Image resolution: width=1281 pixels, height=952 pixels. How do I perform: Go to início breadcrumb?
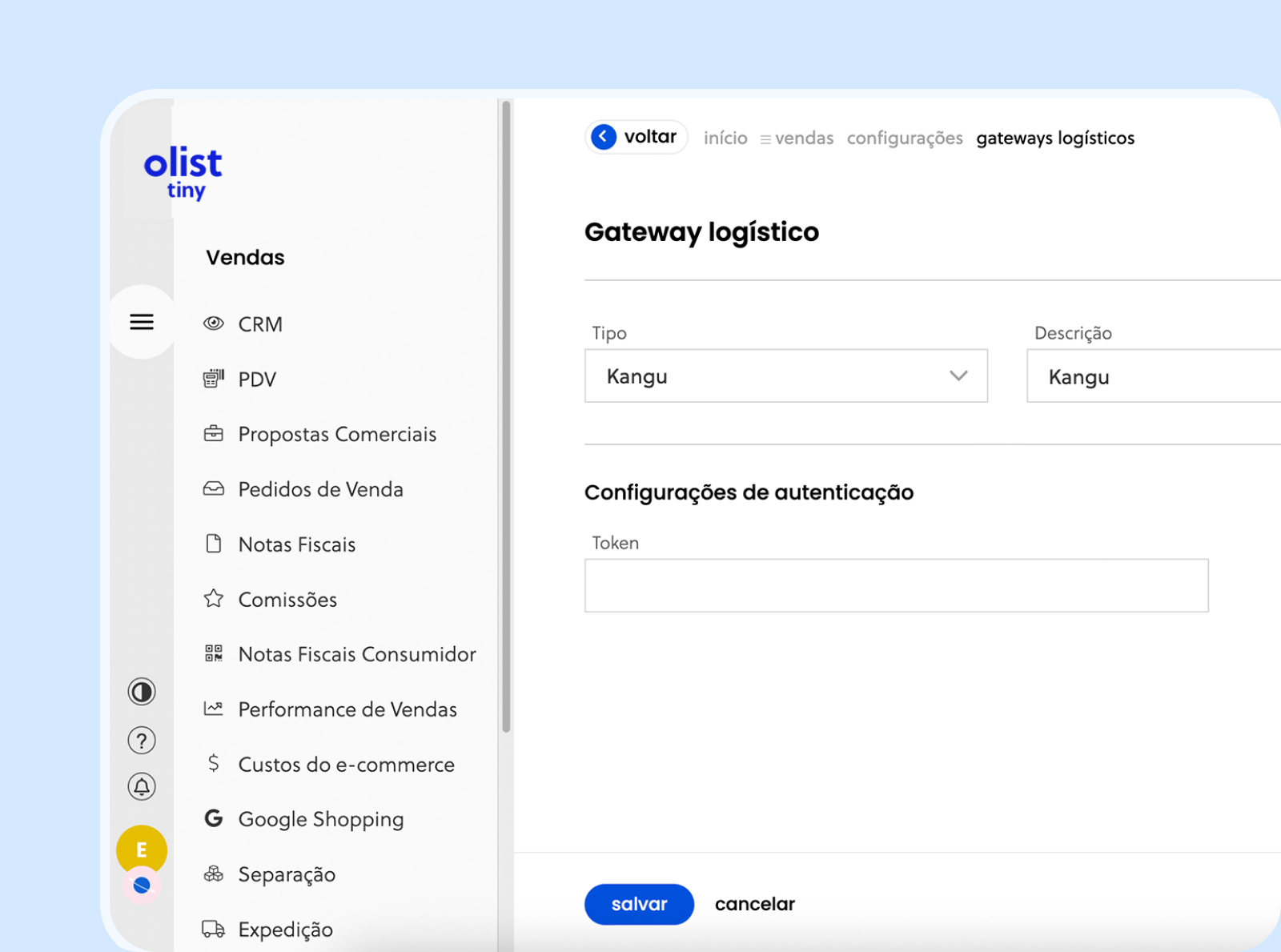725,139
